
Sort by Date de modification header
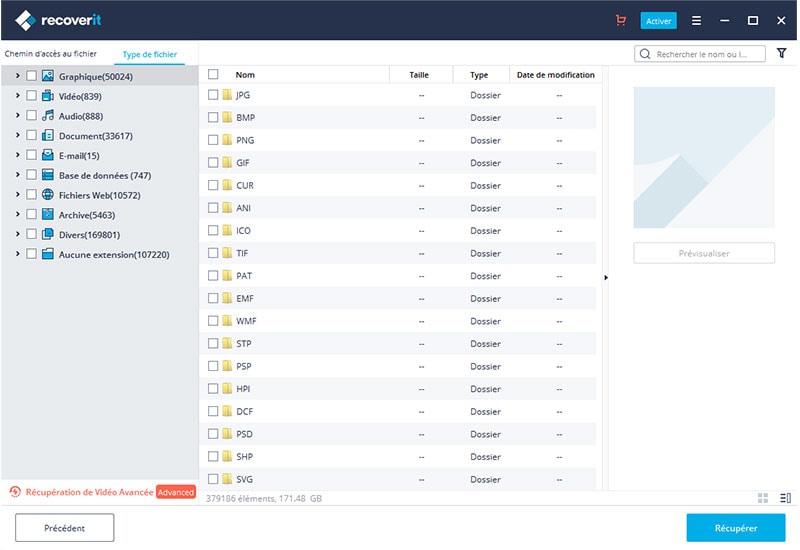[x=556, y=75]
